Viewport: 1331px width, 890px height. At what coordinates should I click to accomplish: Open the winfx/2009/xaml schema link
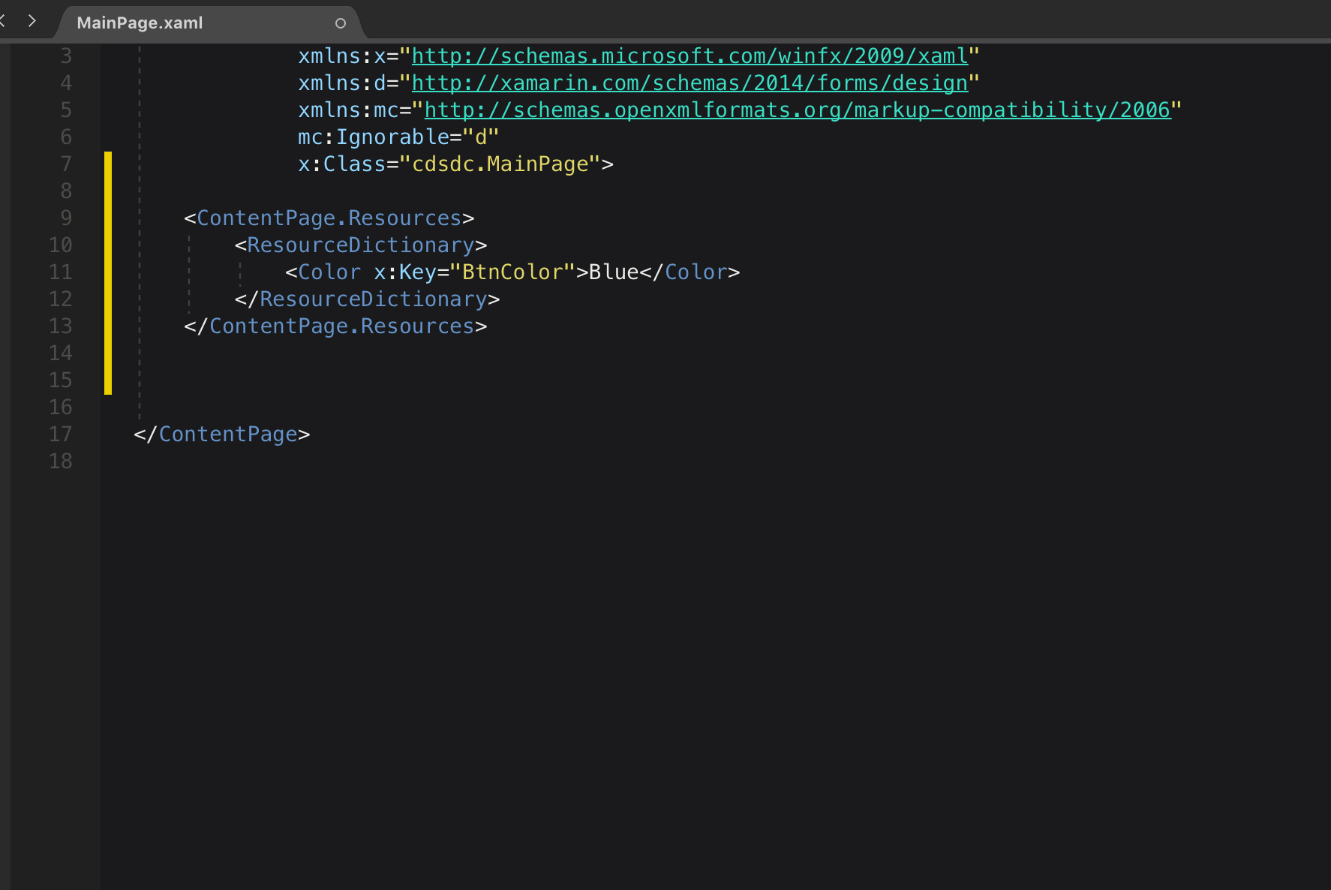tap(689, 56)
